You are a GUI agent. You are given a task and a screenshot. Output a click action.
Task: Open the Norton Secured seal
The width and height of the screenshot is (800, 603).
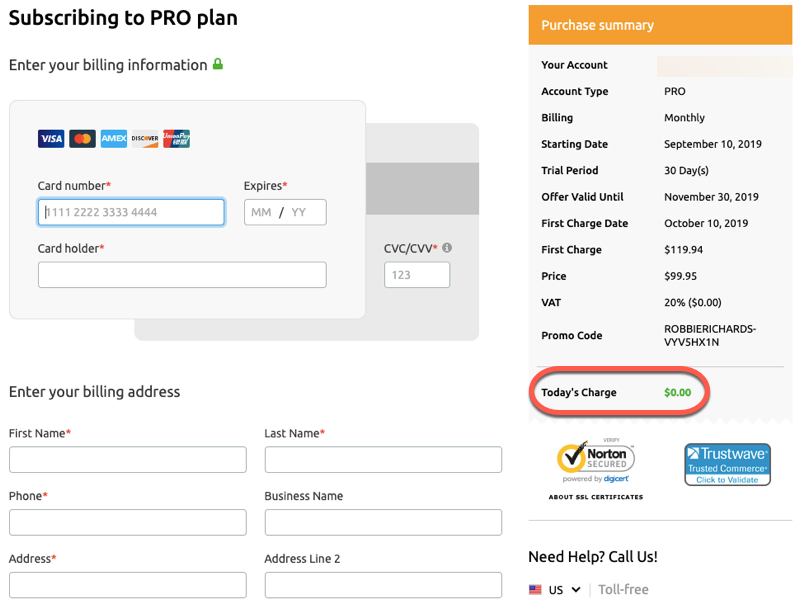pos(596,463)
